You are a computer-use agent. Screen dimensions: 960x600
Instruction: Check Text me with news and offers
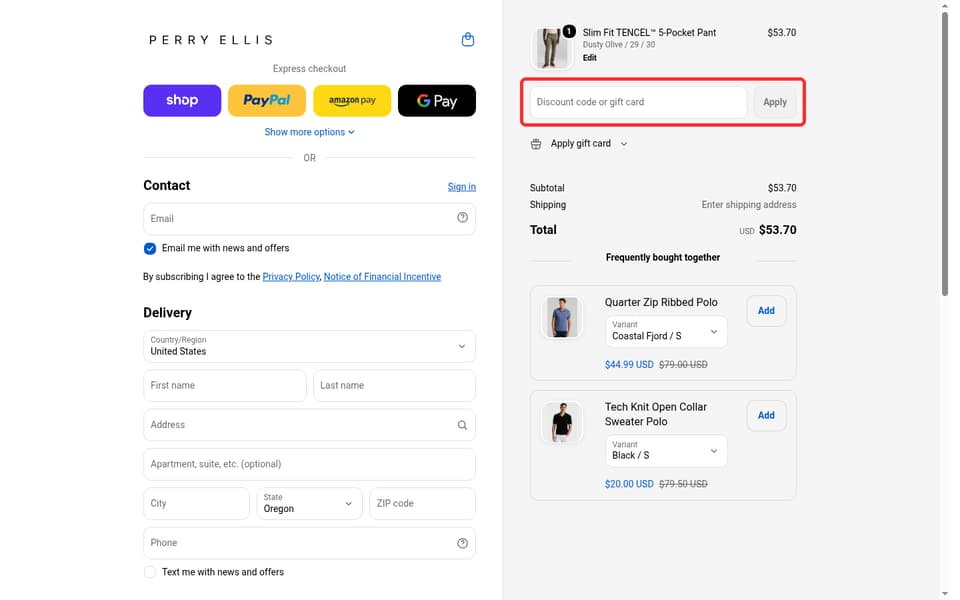coord(150,572)
